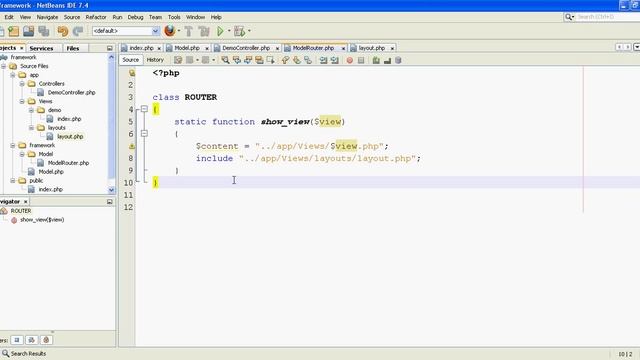Click the Source view button

coord(131,60)
